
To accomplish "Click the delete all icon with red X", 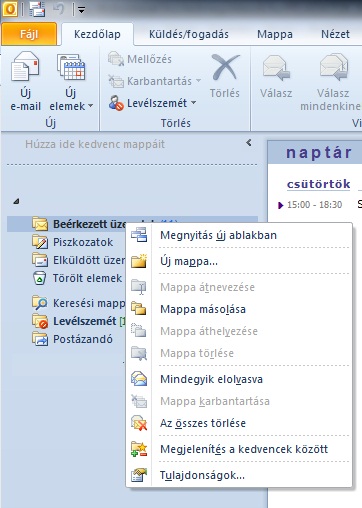I will click(x=139, y=423).
